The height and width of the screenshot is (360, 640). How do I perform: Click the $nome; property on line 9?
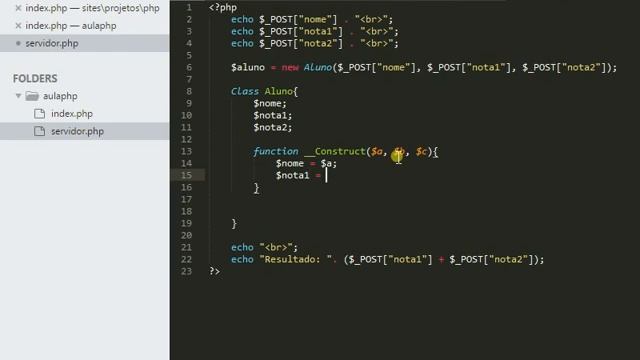(x=270, y=103)
